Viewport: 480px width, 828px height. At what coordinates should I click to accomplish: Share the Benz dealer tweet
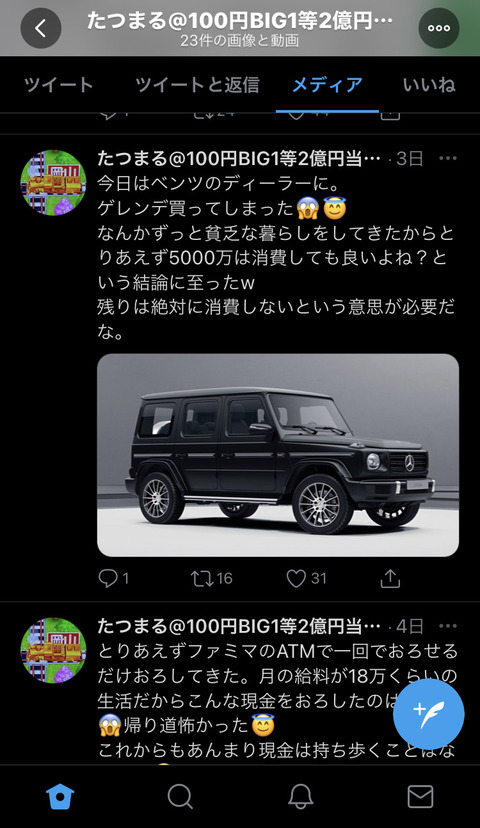point(390,579)
